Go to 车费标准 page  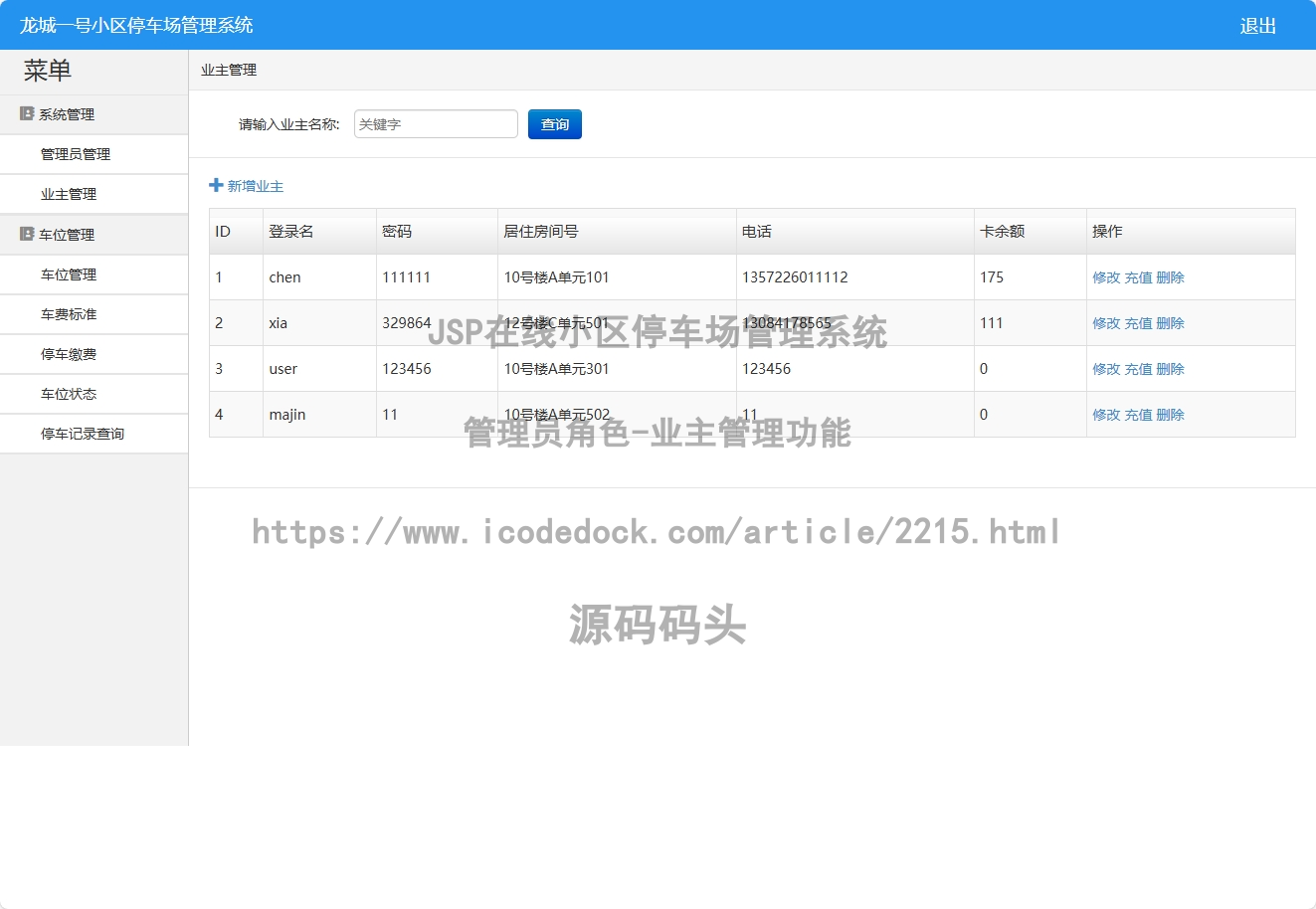pyautogui.click(x=69, y=314)
